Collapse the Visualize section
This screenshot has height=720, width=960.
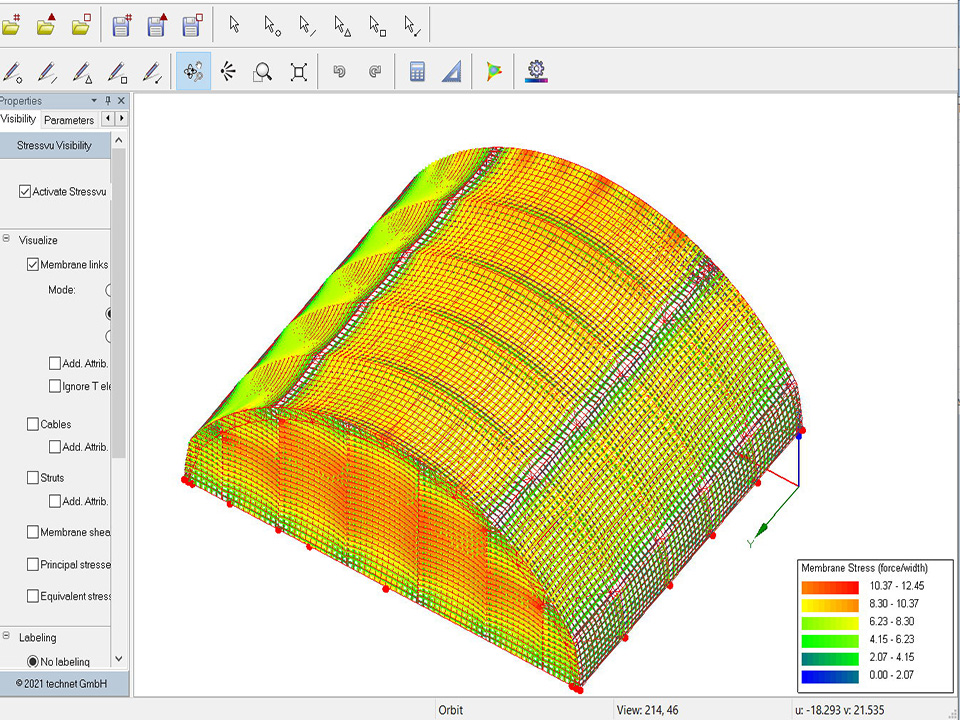tap(7, 240)
